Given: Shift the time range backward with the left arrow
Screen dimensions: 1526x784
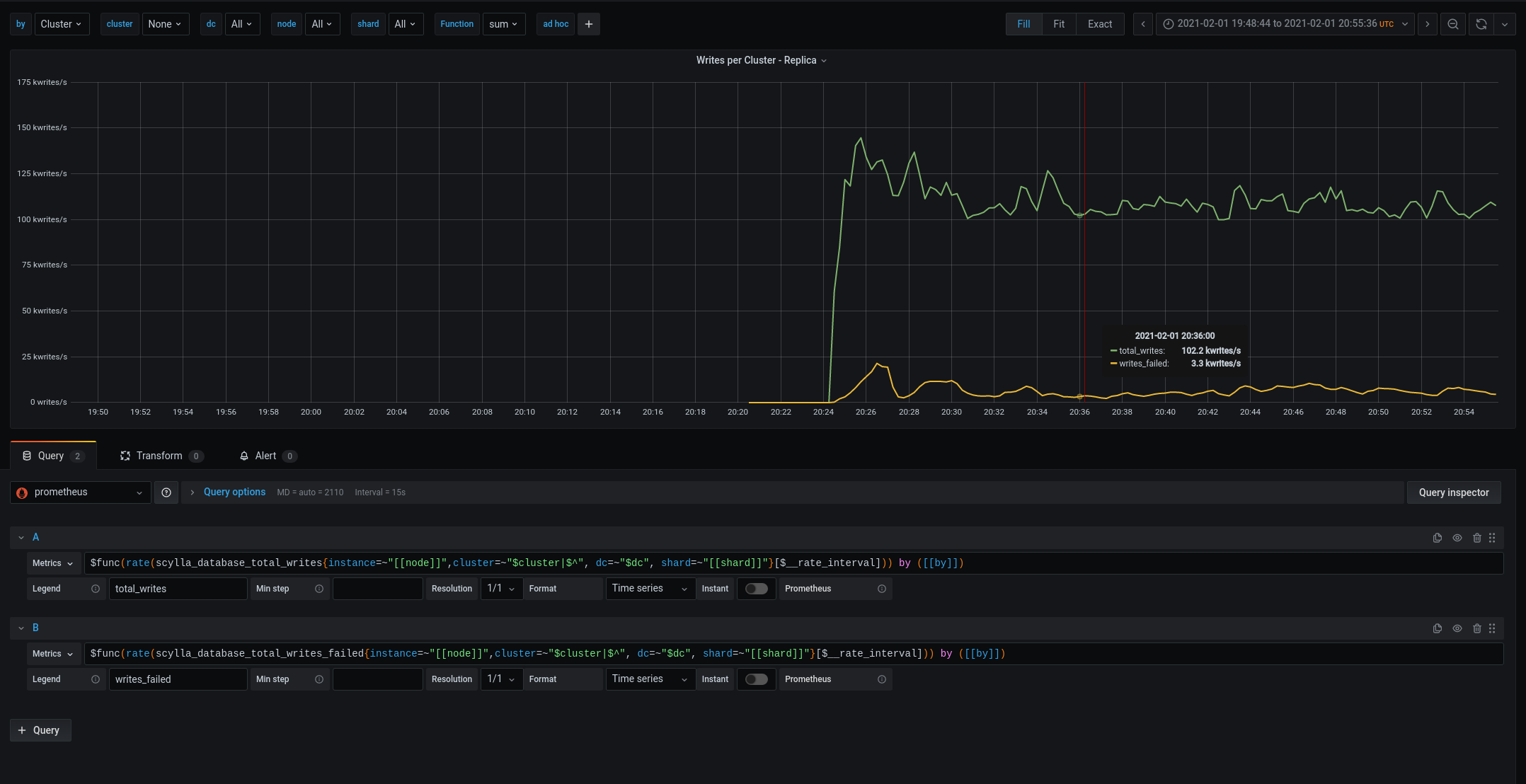Looking at the screenshot, I should tap(1143, 24).
